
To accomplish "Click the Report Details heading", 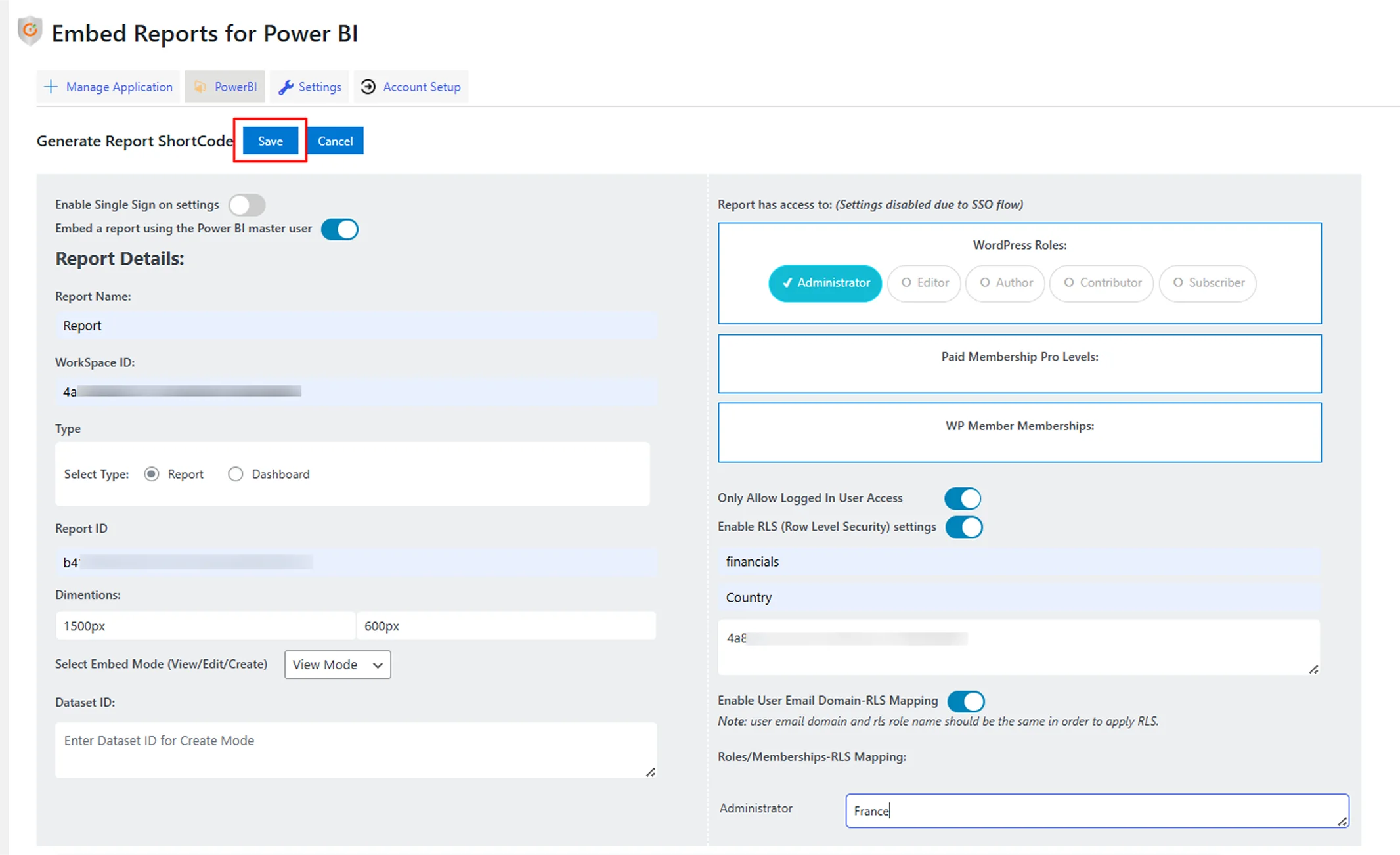I will point(120,259).
